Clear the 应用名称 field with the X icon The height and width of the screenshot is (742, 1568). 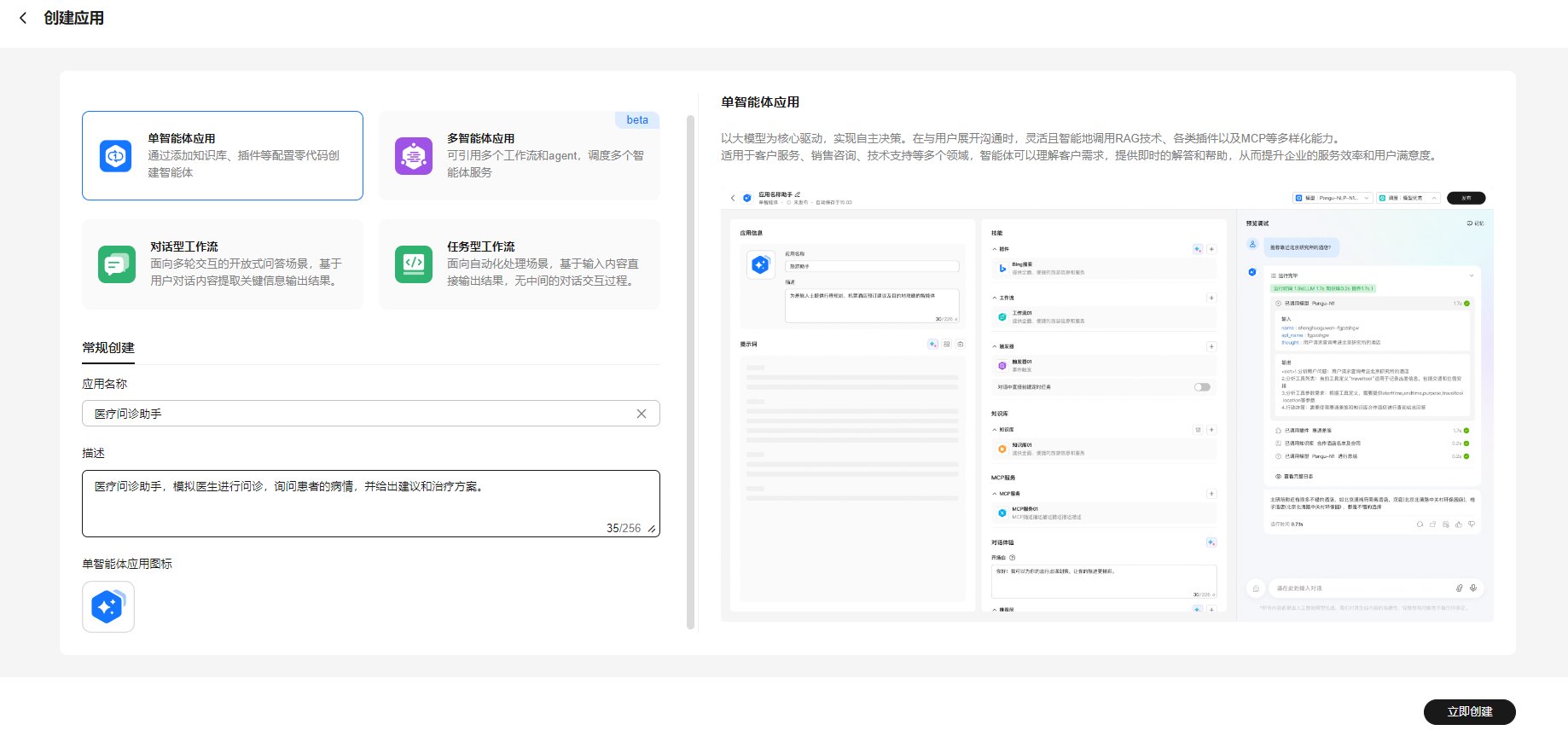[x=642, y=414]
